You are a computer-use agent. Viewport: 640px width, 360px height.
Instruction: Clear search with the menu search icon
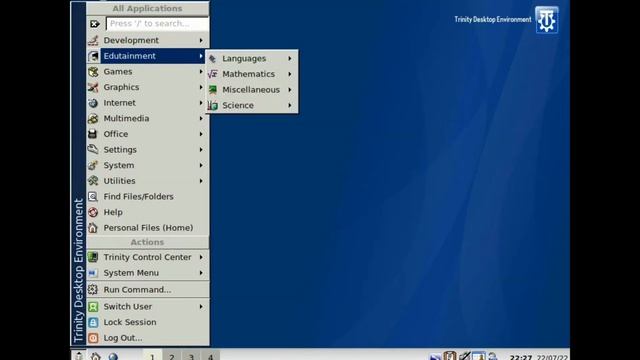coord(95,24)
